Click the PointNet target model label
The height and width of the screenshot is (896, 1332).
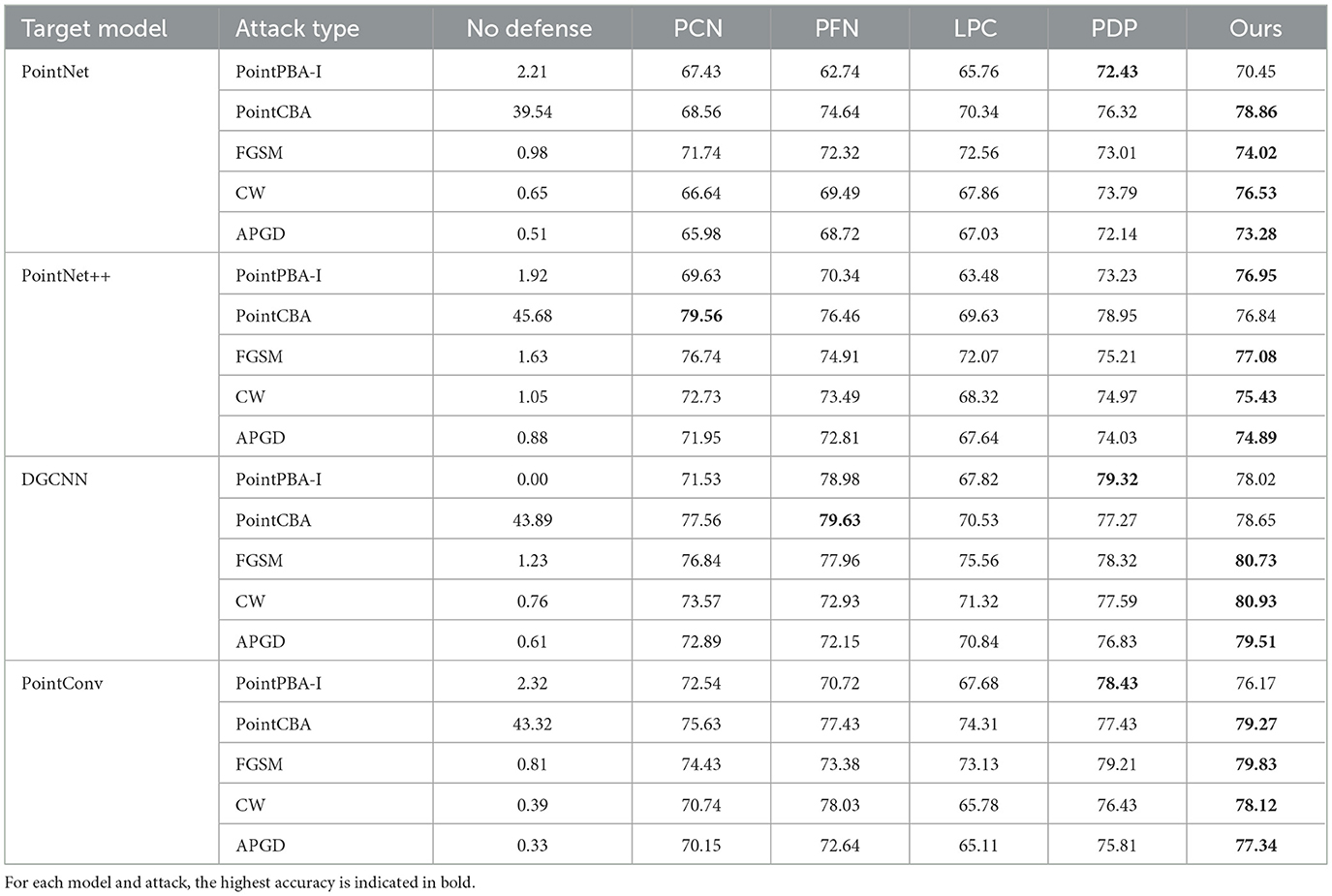[x=55, y=72]
